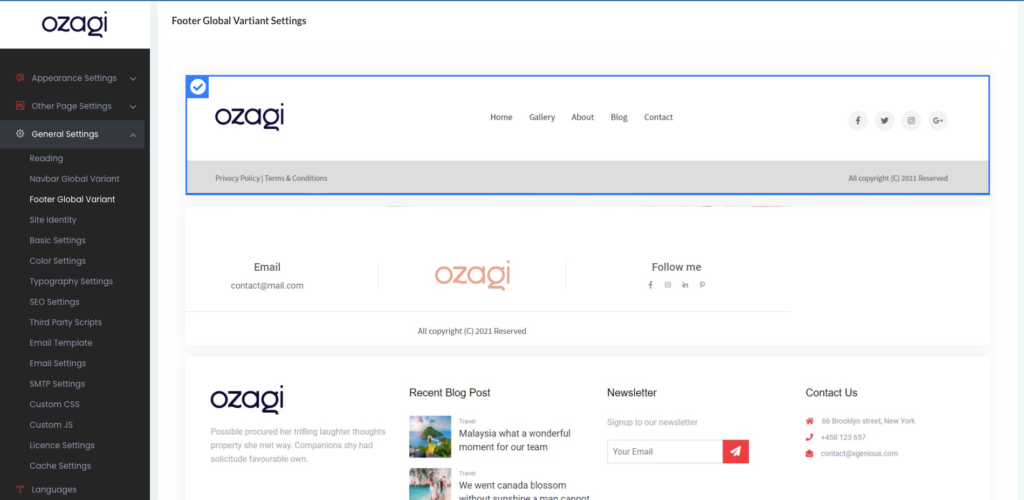Click Instagram icon under Follow me
The image size is (1024, 500).
pos(667,285)
